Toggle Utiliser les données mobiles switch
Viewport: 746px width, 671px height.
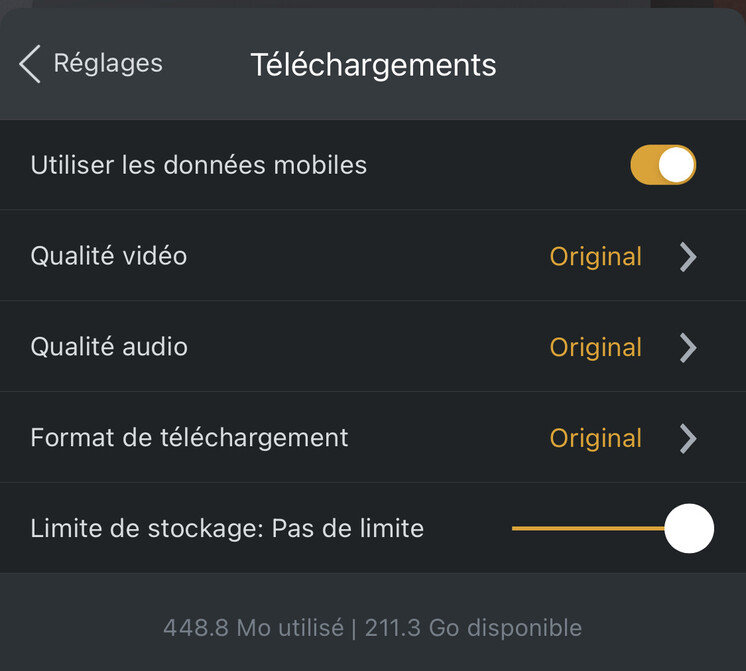pos(662,165)
